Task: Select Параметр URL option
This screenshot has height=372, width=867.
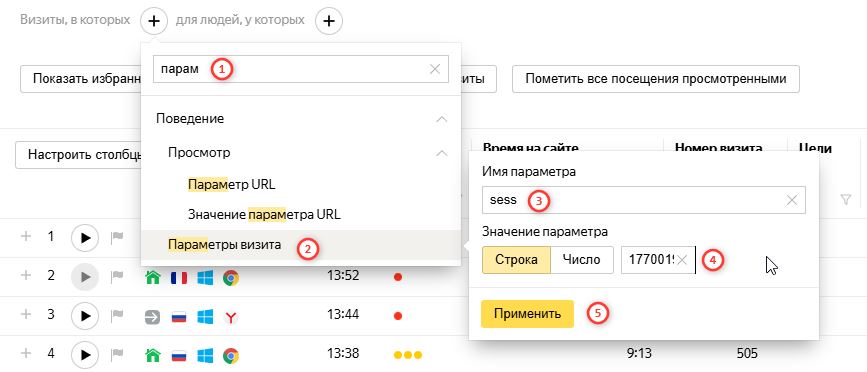Action: pos(232,184)
